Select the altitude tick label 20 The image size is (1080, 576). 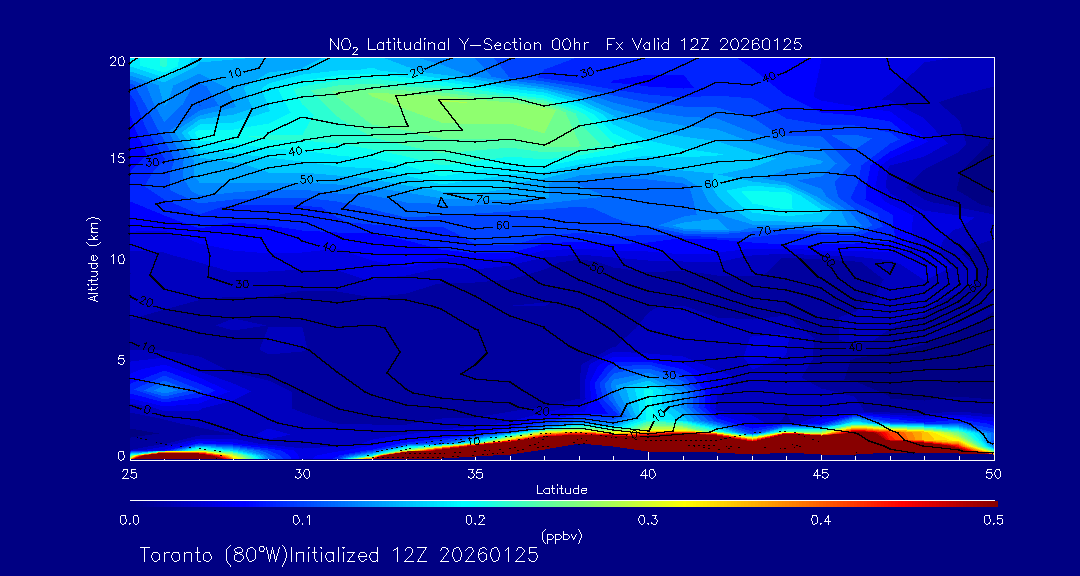pos(114,61)
